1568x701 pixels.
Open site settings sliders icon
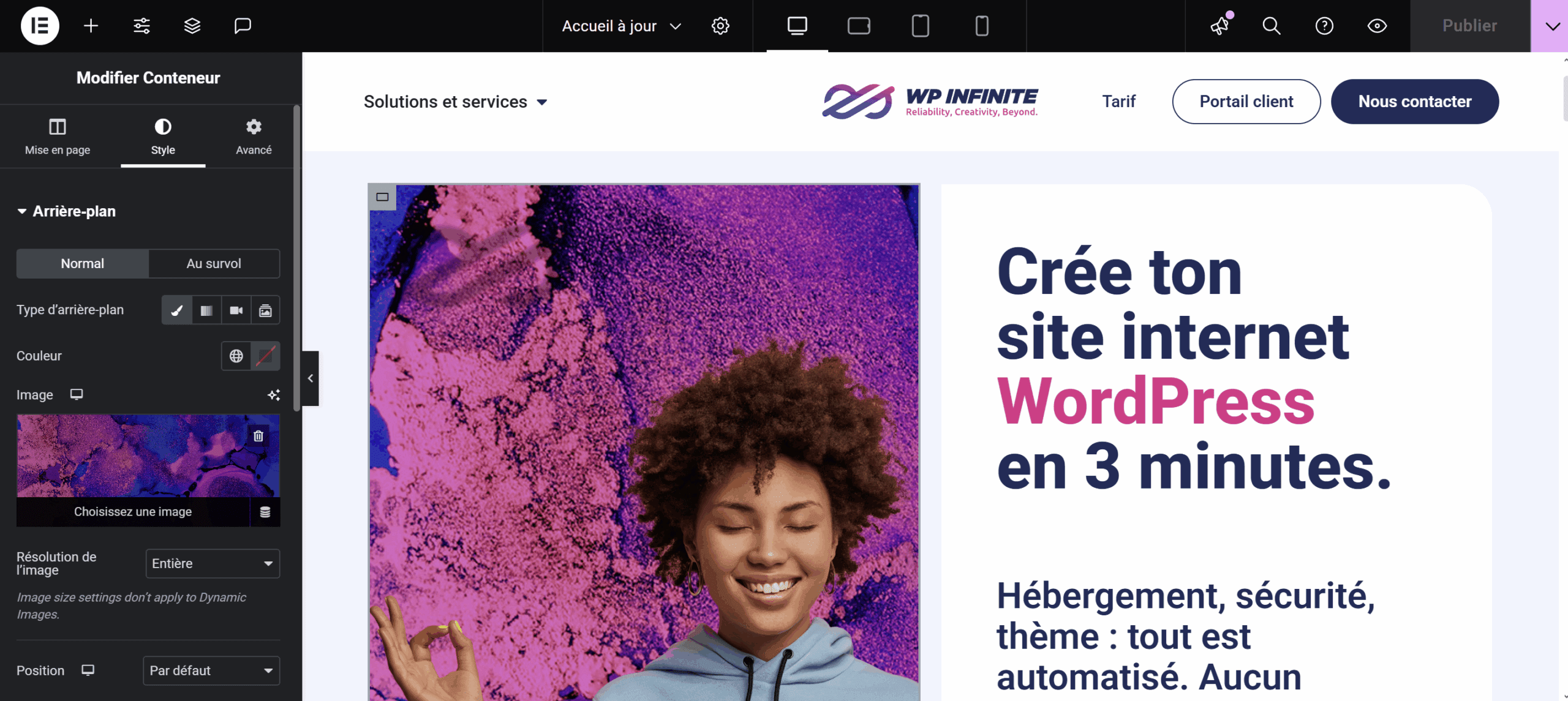pos(141,26)
